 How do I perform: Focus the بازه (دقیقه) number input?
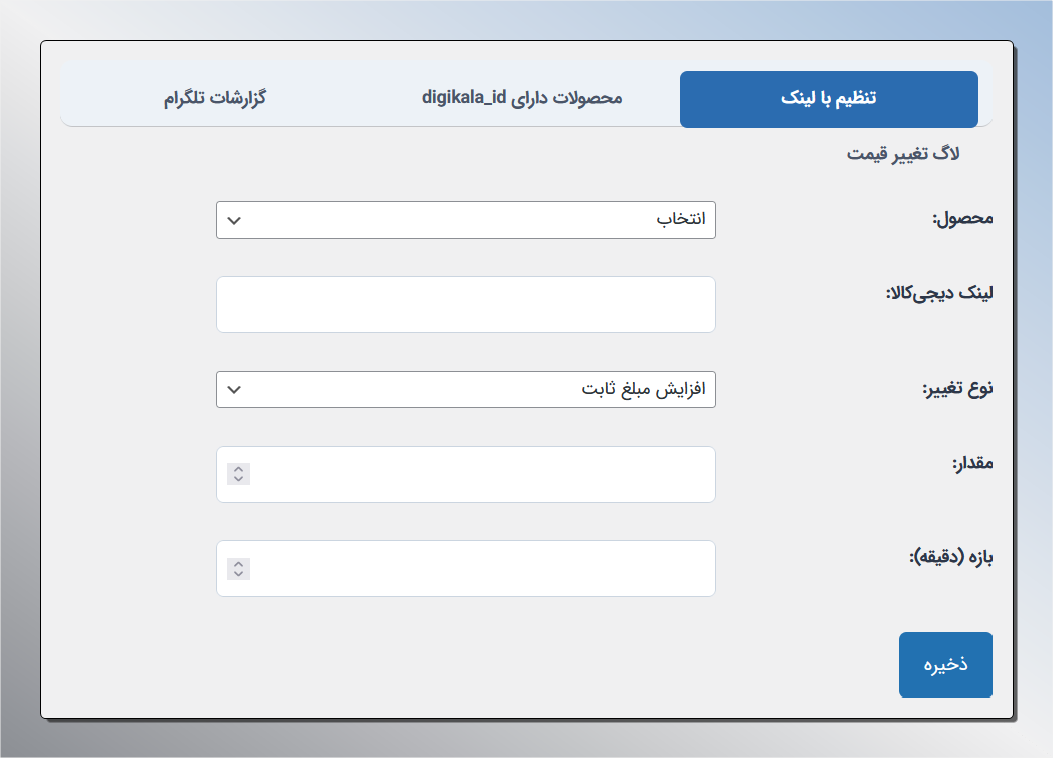(480, 568)
